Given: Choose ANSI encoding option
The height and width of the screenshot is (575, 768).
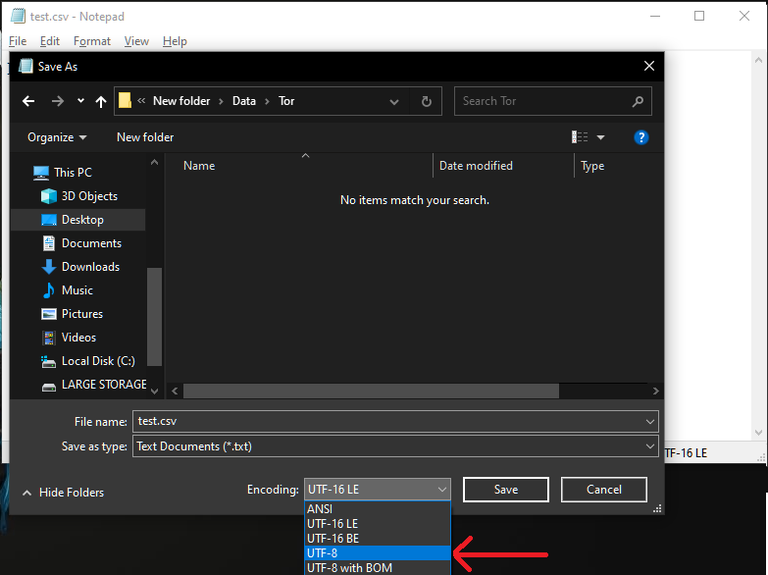Looking at the screenshot, I should [x=377, y=509].
